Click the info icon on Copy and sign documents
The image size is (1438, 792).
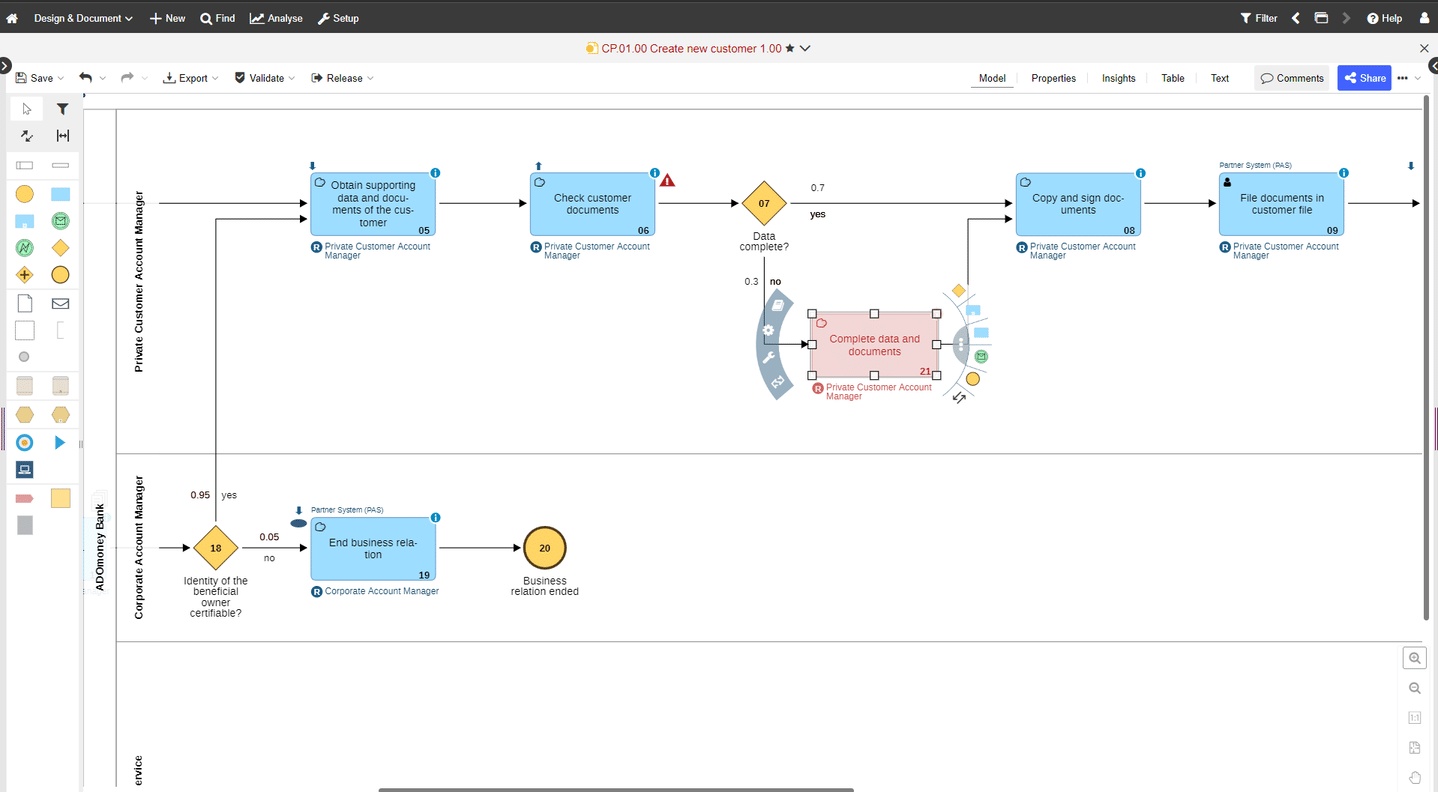pos(1141,173)
